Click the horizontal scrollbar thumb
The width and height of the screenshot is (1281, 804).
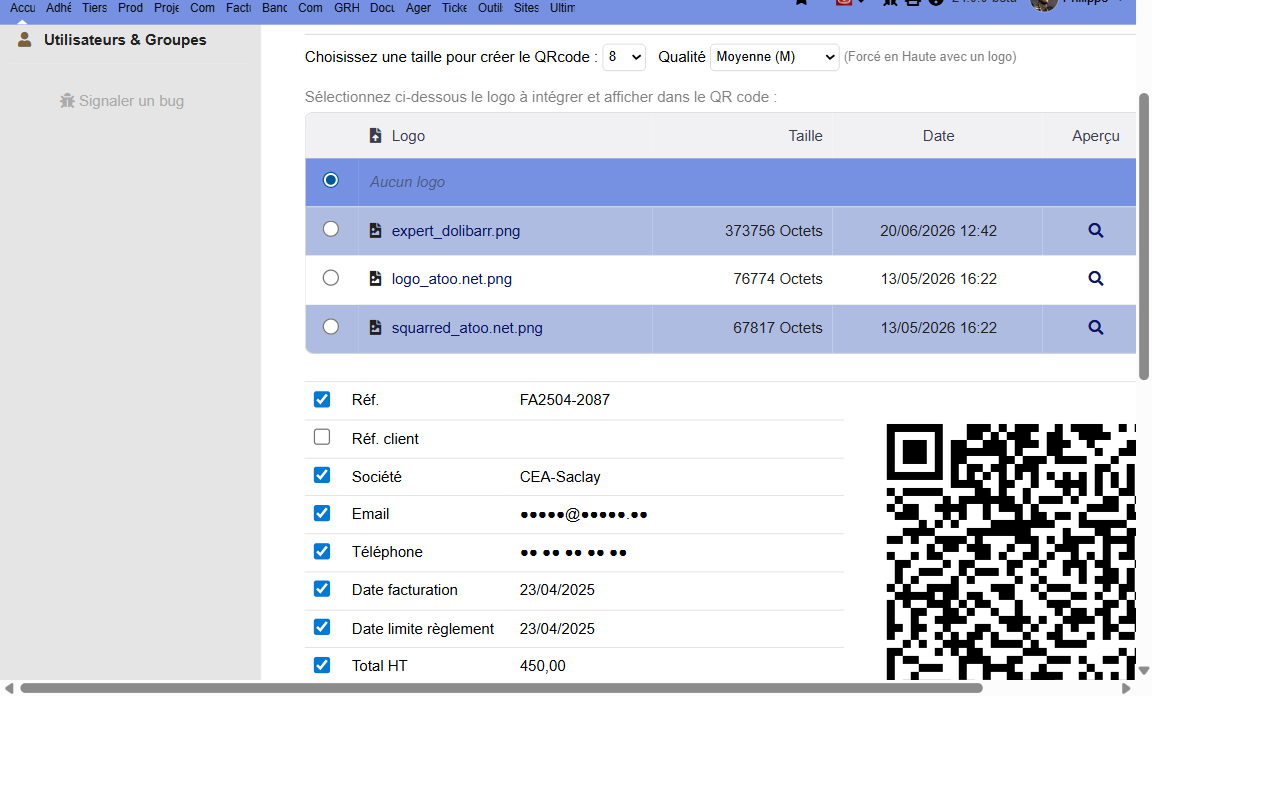(501, 688)
